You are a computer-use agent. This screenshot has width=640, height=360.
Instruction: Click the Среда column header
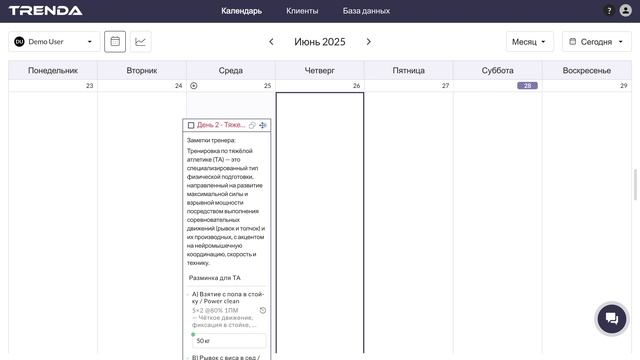pyautogui.click(x=231, y=70)
